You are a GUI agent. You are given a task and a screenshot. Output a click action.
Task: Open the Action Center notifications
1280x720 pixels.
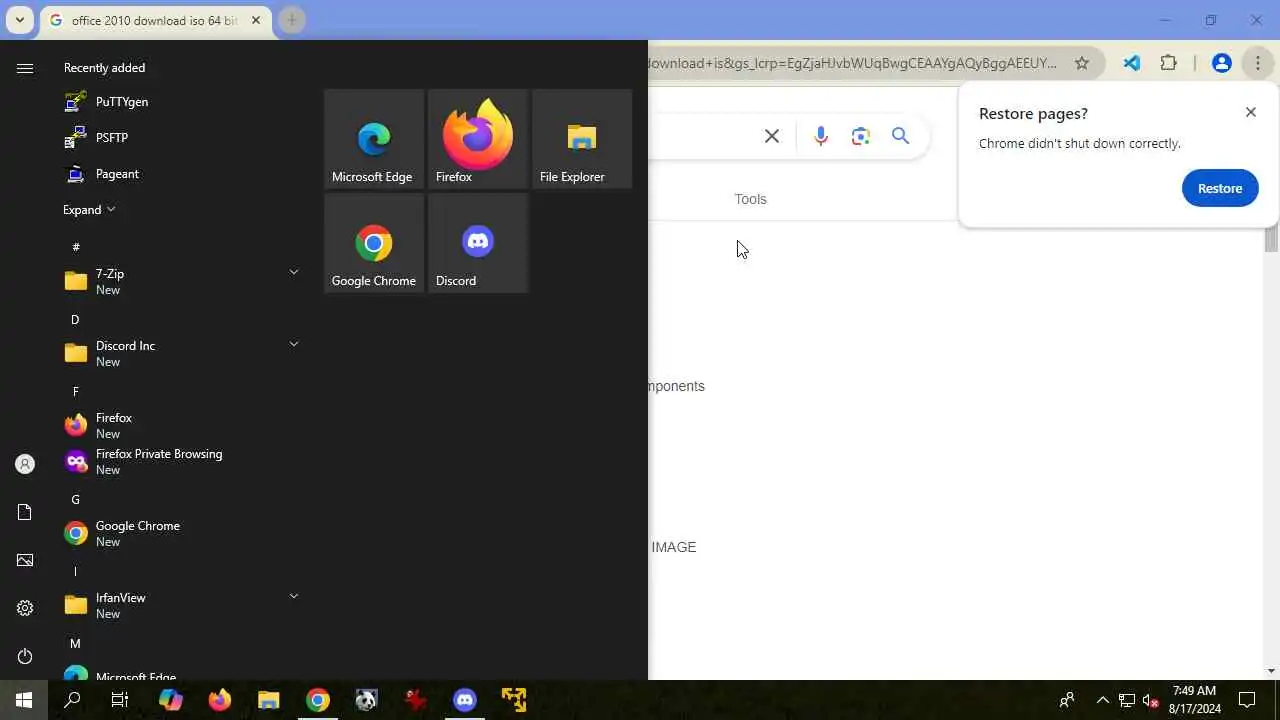click(x=1248, y=700)
